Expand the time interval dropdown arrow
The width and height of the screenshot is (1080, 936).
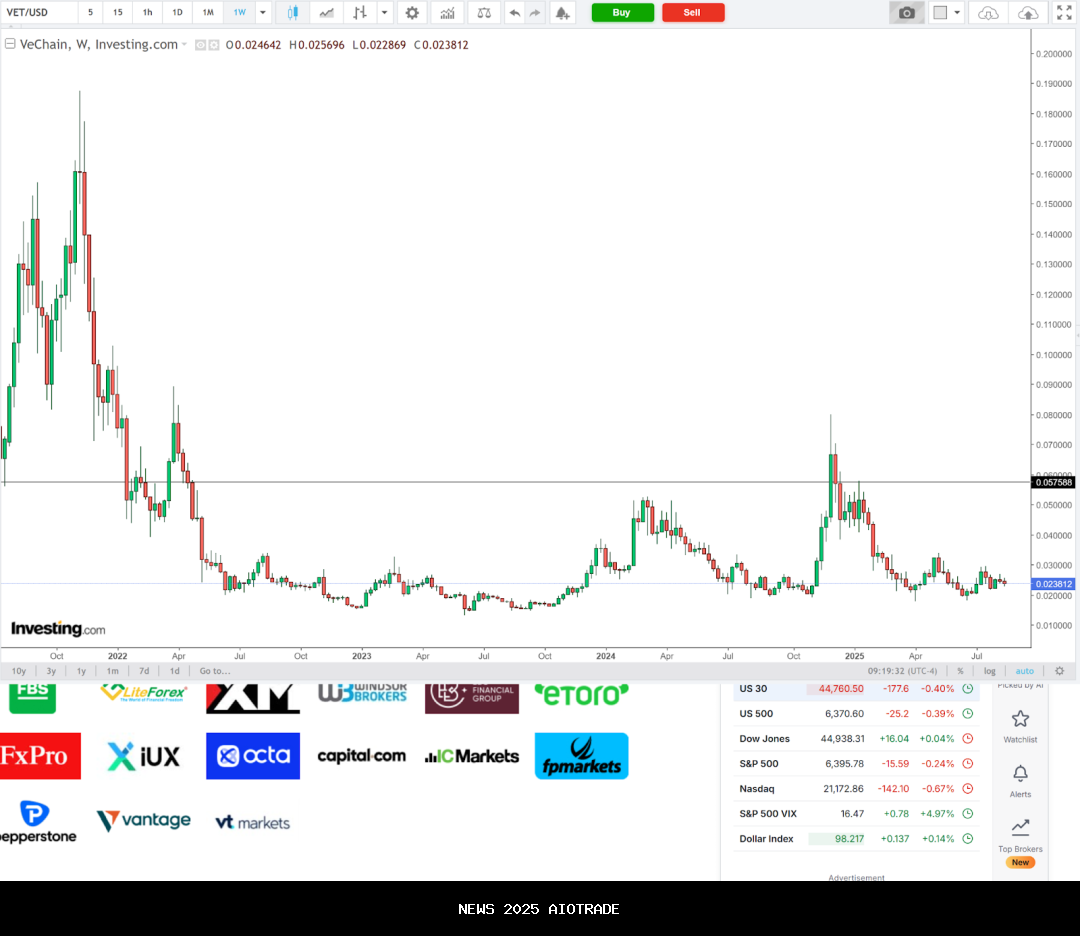click(x=263, y=13)
